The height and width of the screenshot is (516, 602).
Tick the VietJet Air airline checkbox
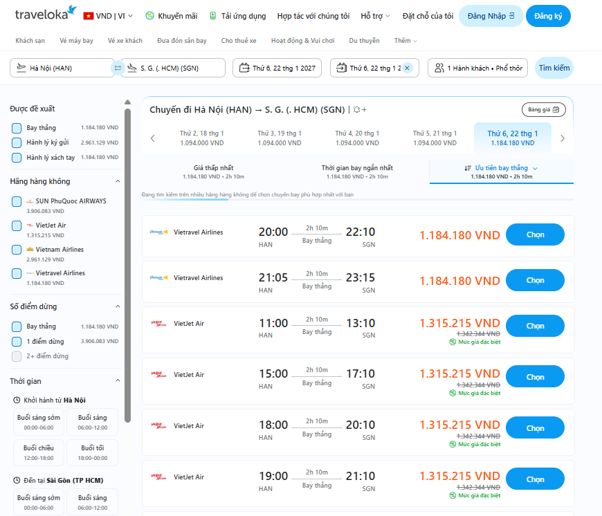[x=17, y=225]
